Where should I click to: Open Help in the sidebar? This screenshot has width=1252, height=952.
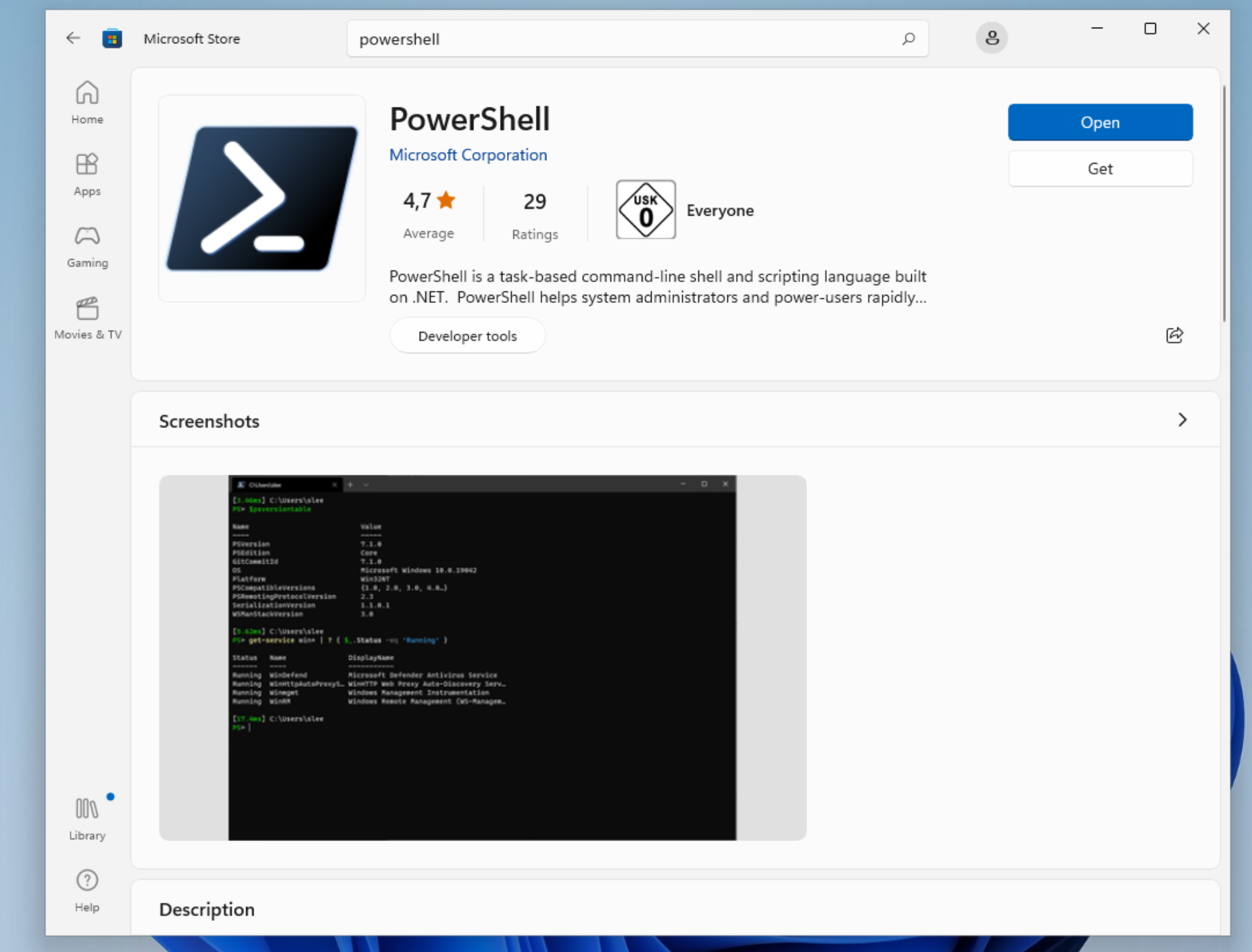coord(87,891)
